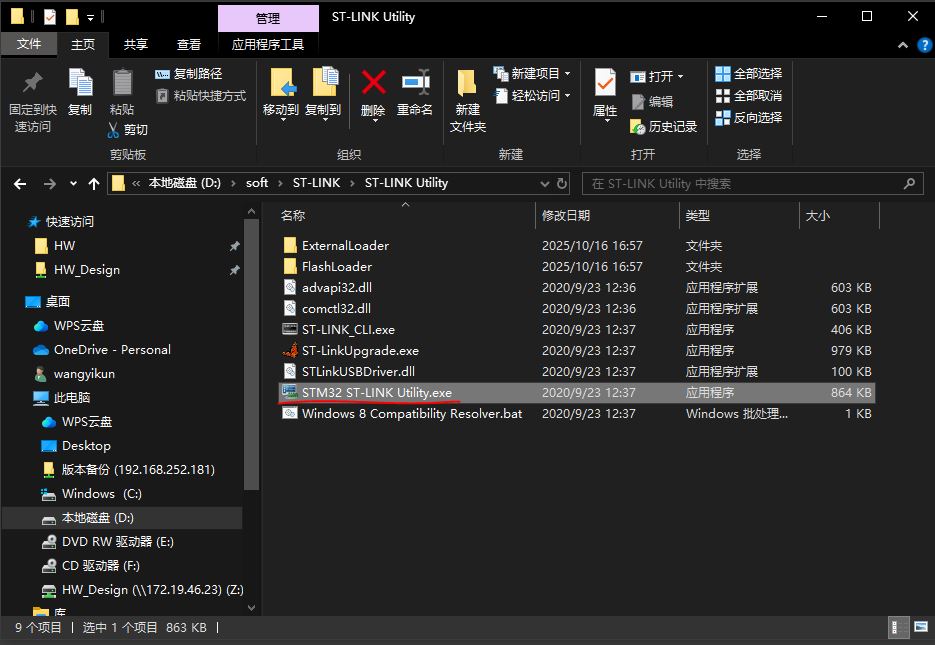935x645 pixels.
Task: Click the blue Help question mark icon
Action: coord(924,45)
